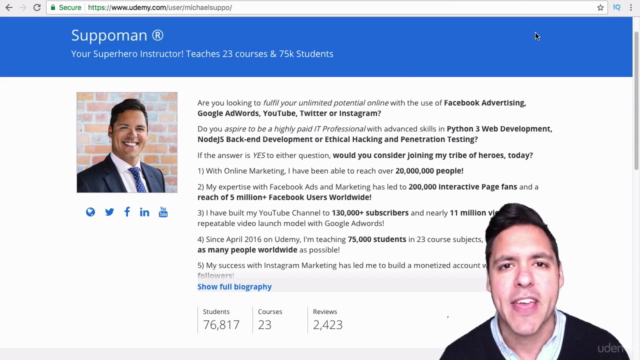Open instructor's Twitter profile icon

pos(109,212)
